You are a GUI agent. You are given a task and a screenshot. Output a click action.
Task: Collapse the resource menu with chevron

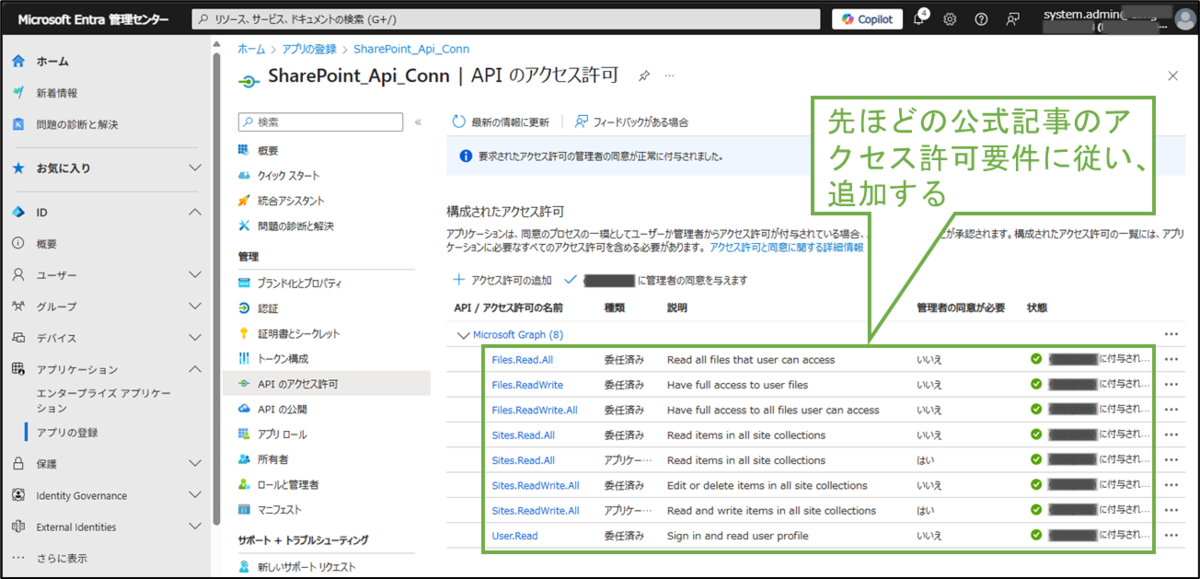418,122
